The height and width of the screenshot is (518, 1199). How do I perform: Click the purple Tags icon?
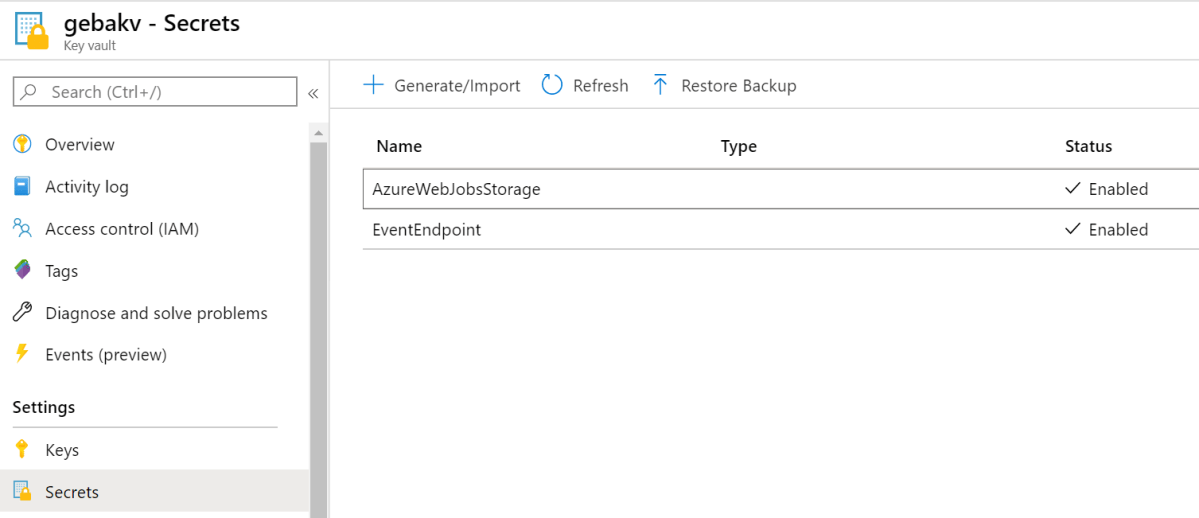(22, 271)
